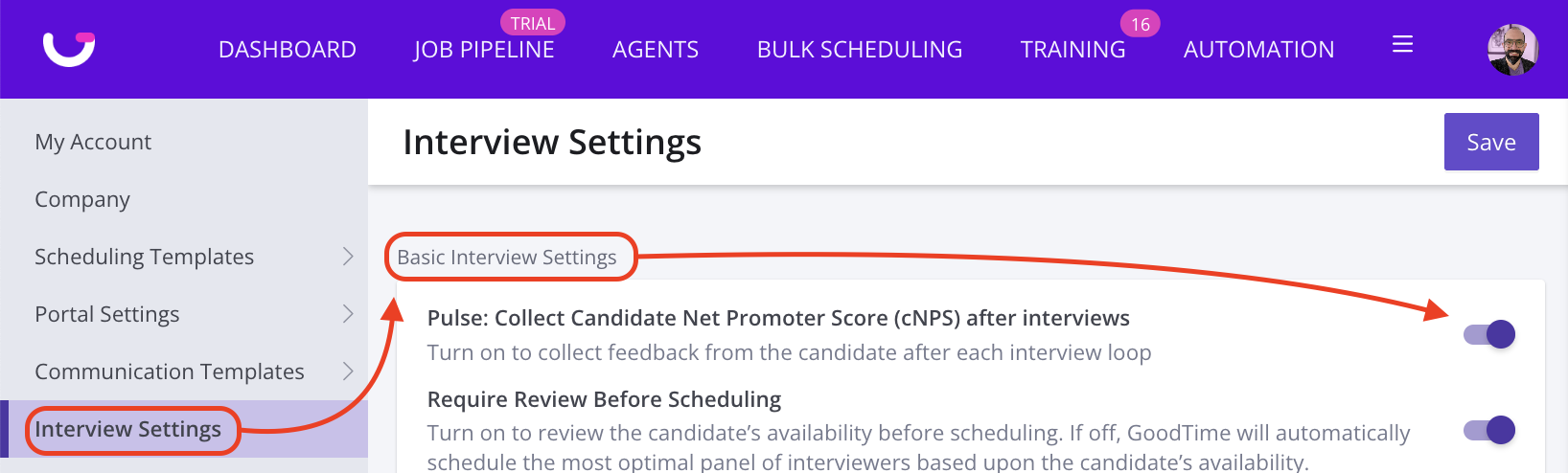
Task: Save the interview settings
Action: 1491,142
